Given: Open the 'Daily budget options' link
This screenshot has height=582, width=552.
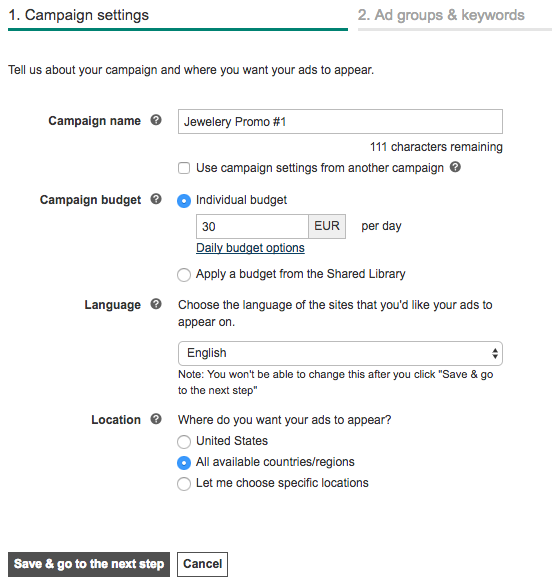Looking at the screenshot, I should click(x=250, y=248).
